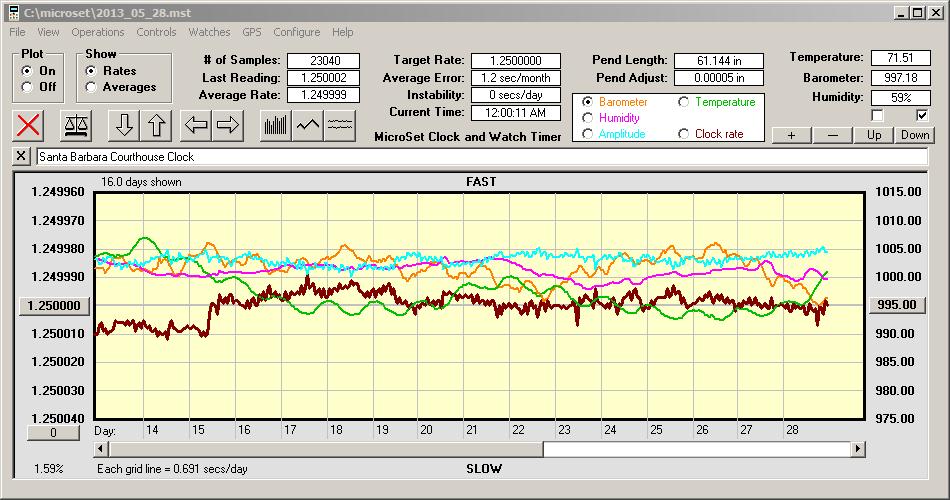Screen dimensions: 950x500
Task: Select the Barometer overlay radio button
Action: coord(587,102)
